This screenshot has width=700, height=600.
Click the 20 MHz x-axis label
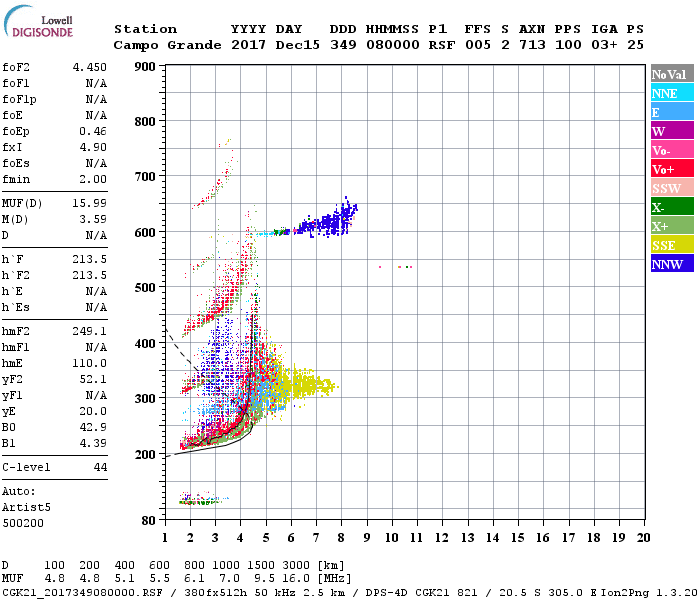[643, 538]
